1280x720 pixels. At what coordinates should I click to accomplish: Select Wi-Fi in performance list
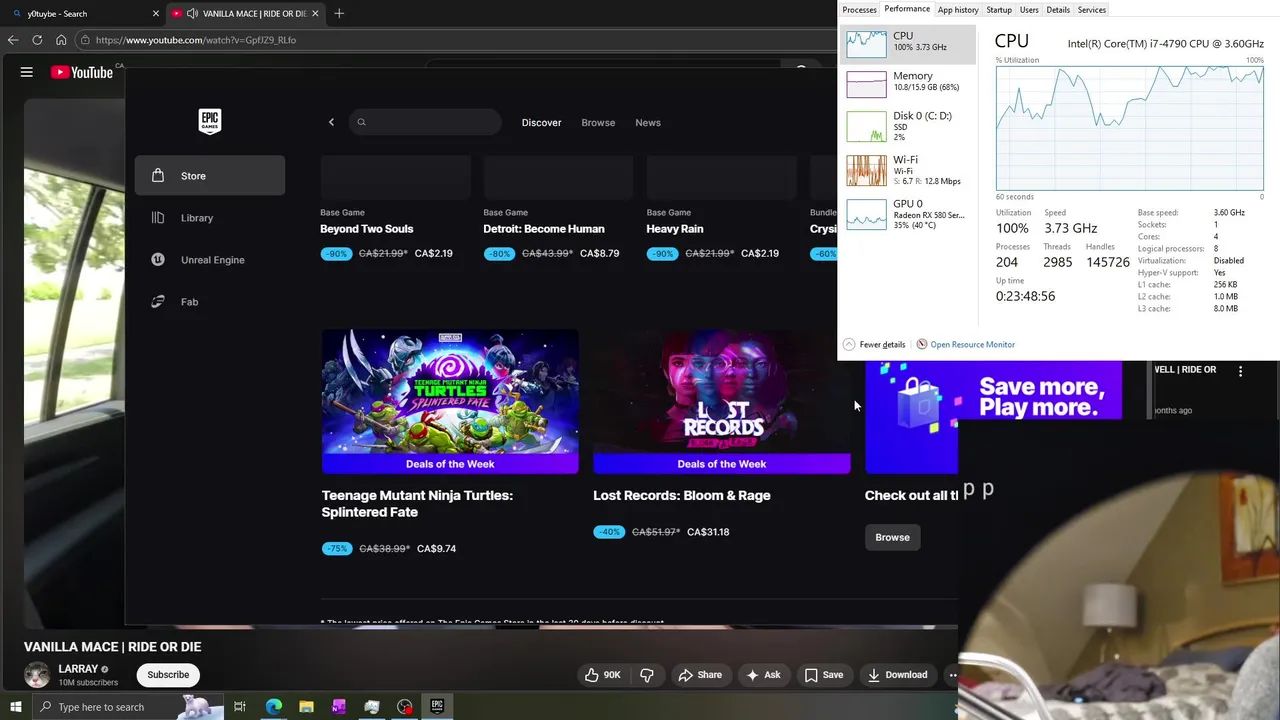click(x=907, y=170)
